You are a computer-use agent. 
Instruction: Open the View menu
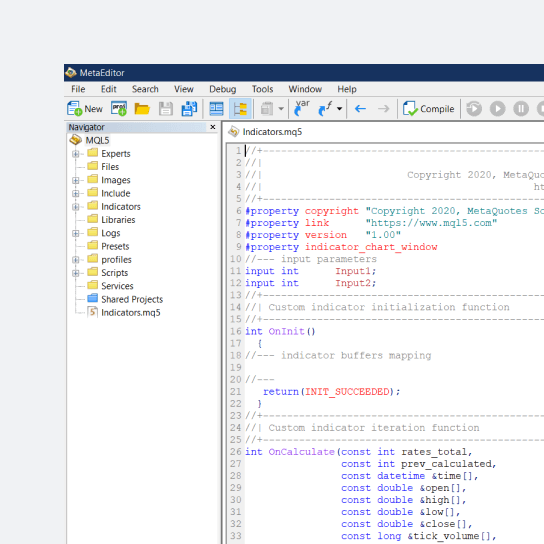(x=184, y=89)
